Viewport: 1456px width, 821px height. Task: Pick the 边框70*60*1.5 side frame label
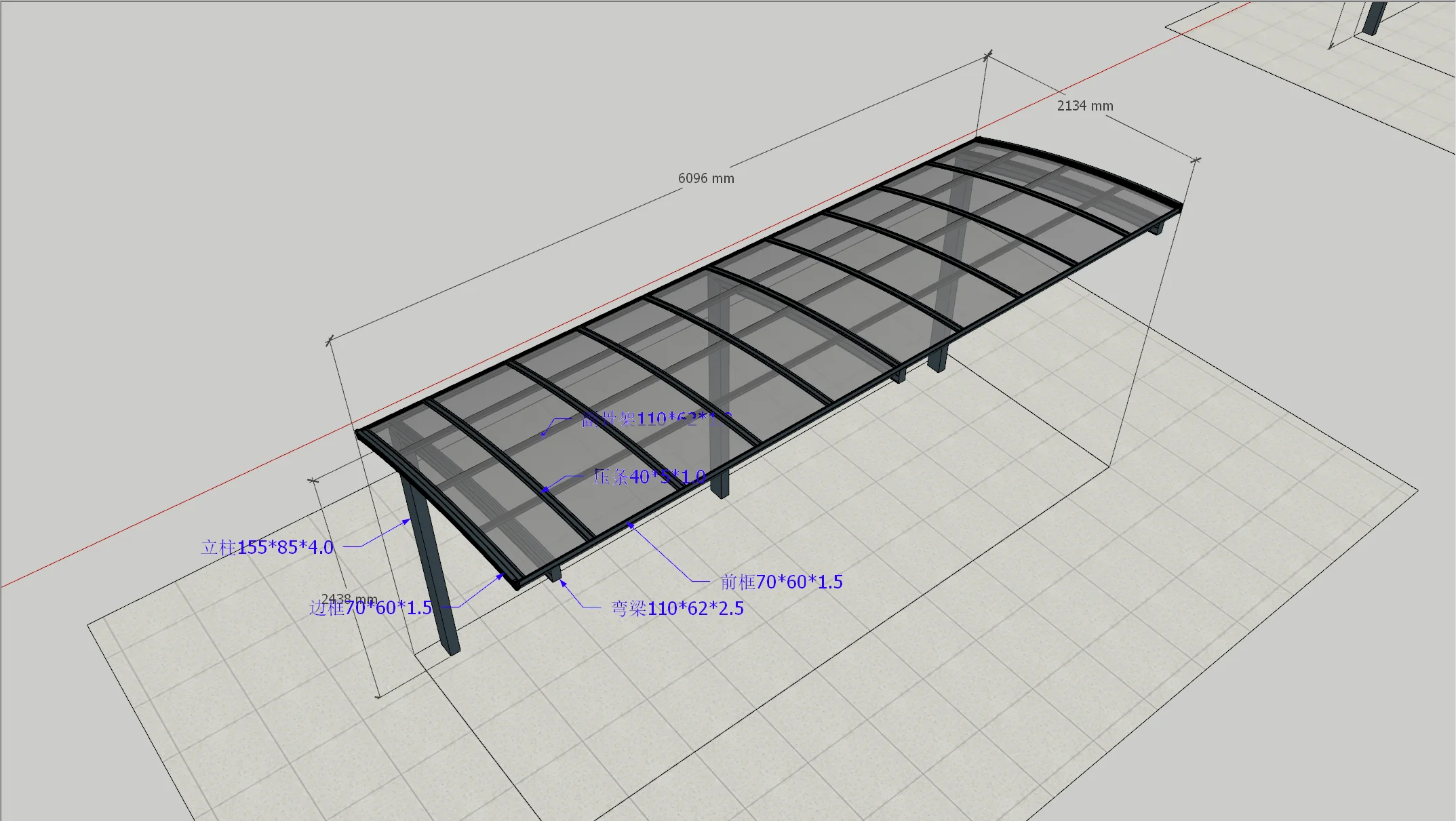coord(370,607)
